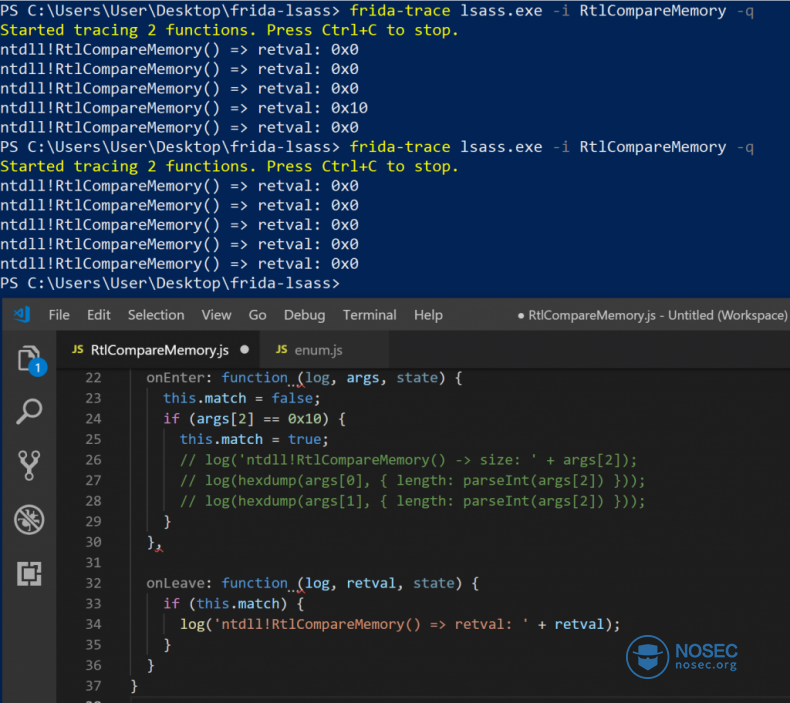Image resolution: width=790 pixels, height=703 pixels.
Task: Click 'retval' parameter in onLeave function
Action: point(371,584)
